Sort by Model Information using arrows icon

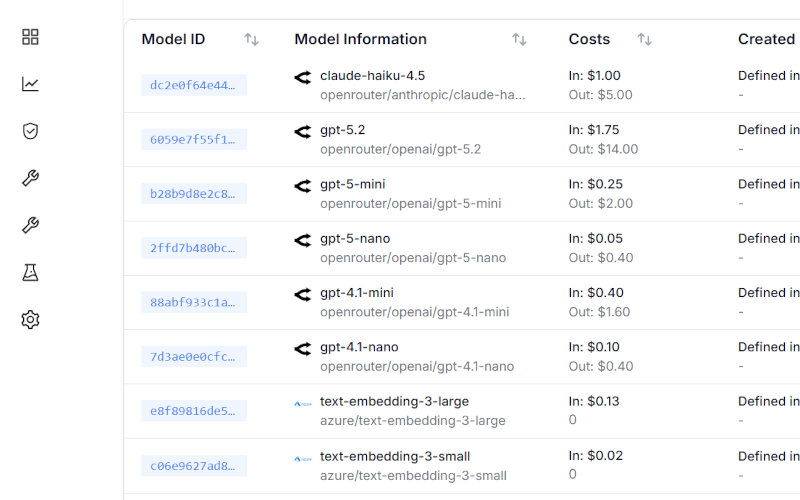pyautogui.click(x=519, y=40)
